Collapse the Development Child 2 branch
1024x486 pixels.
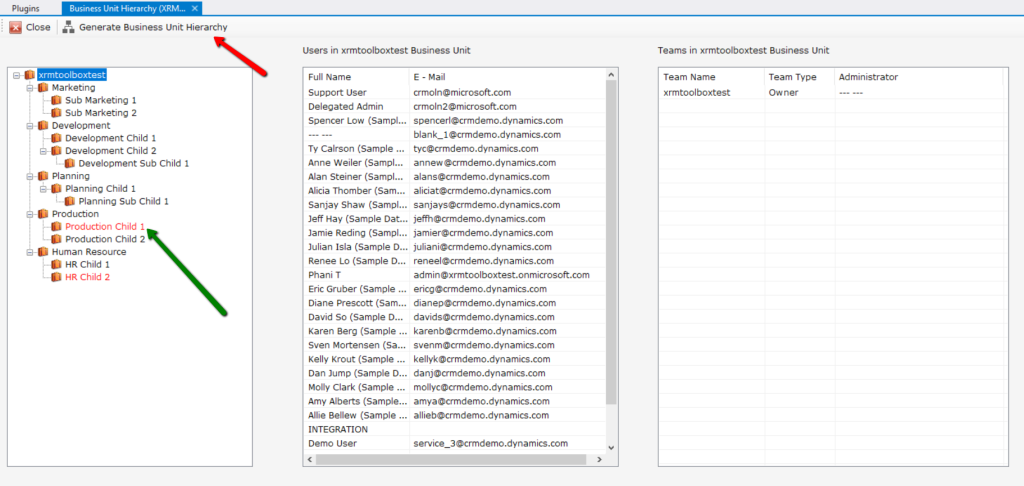click(x=44, y=151)
